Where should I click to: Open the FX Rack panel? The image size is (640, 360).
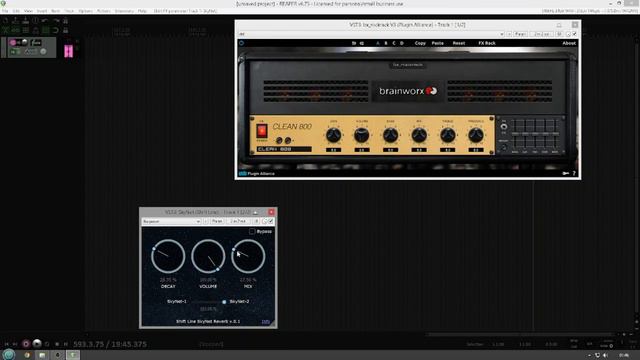click(x=487, y=43)
